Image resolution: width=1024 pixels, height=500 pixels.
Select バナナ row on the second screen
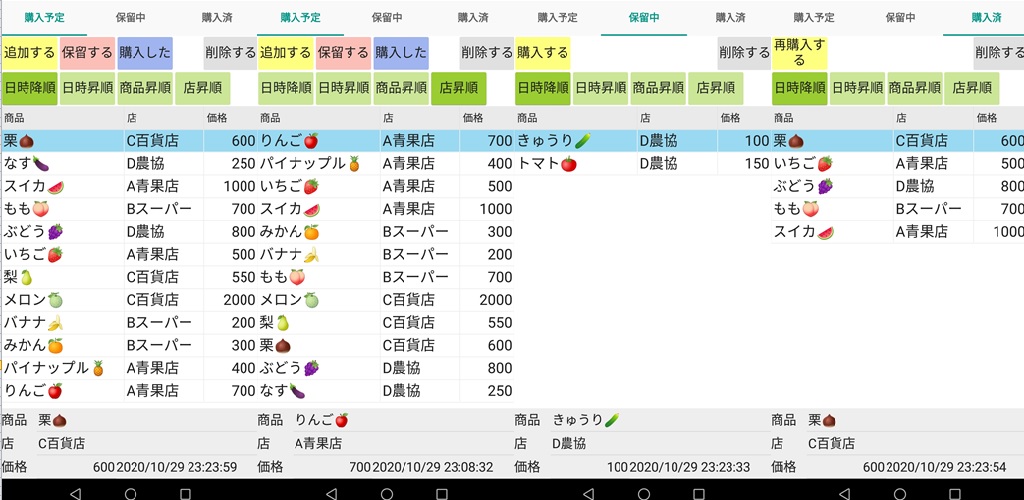pyautogui.click(x=386, y=255)
